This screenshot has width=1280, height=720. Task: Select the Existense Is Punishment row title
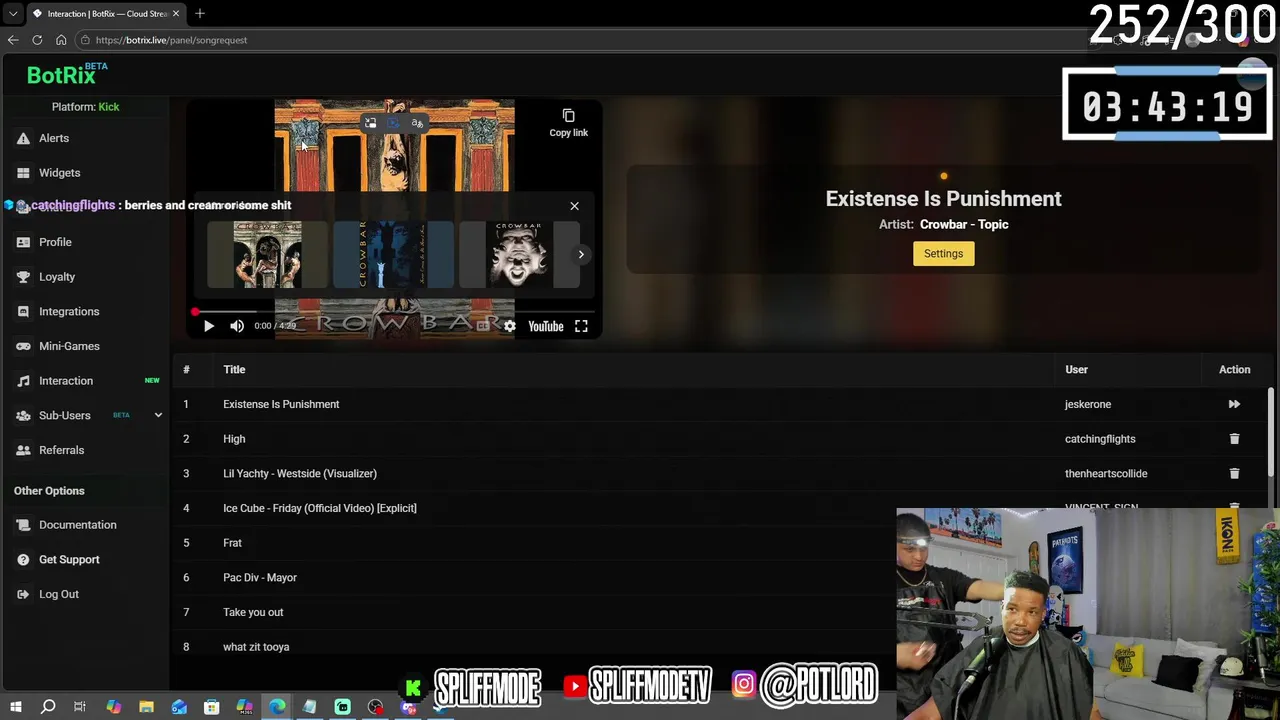tap(281, 404)
